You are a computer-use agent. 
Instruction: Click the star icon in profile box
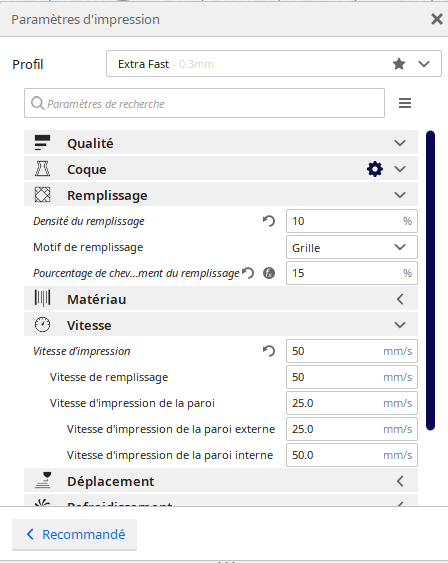point(399,64)
